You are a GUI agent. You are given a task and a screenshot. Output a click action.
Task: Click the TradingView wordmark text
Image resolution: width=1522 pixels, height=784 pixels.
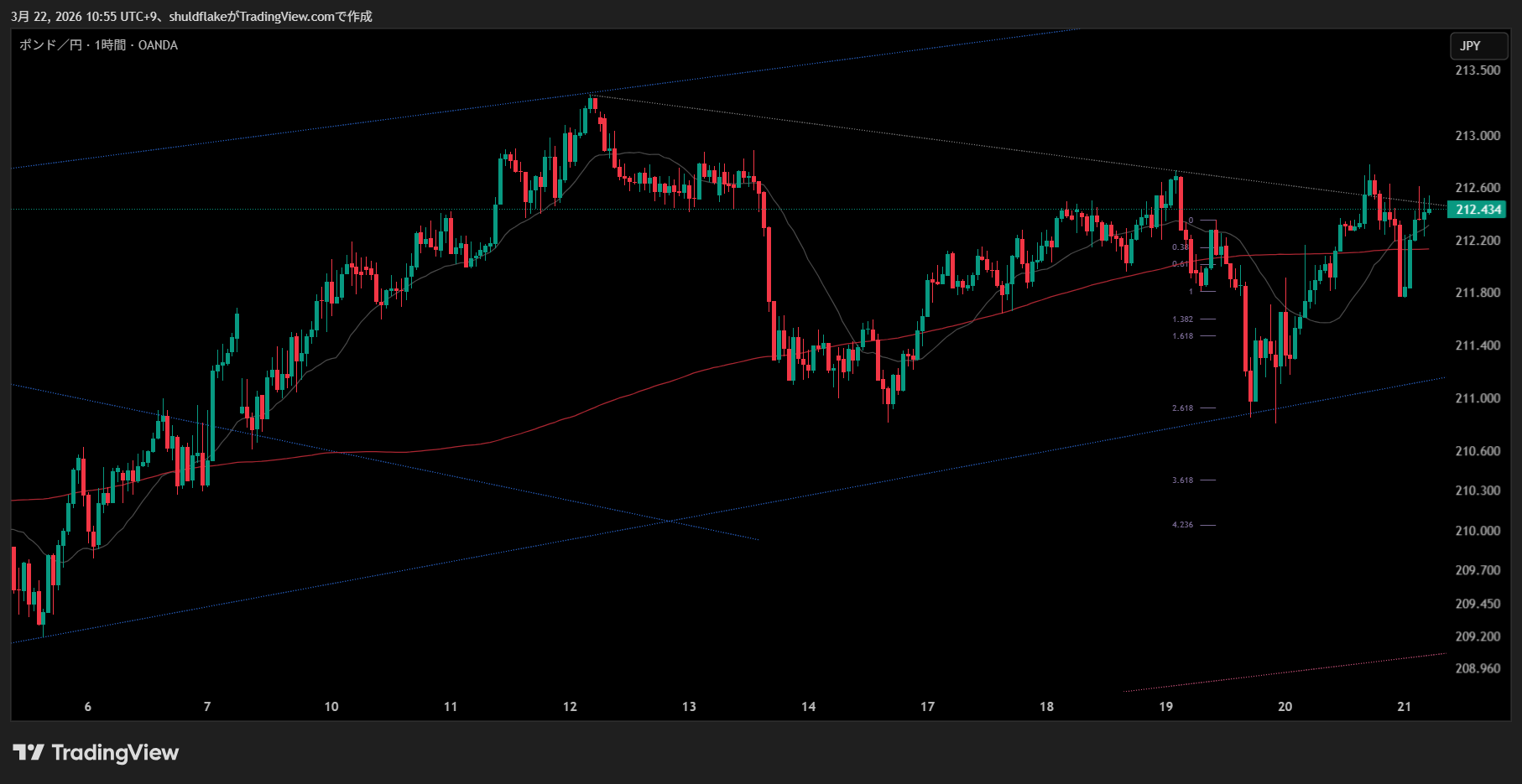pyautogui.click(x=115, y=752)
